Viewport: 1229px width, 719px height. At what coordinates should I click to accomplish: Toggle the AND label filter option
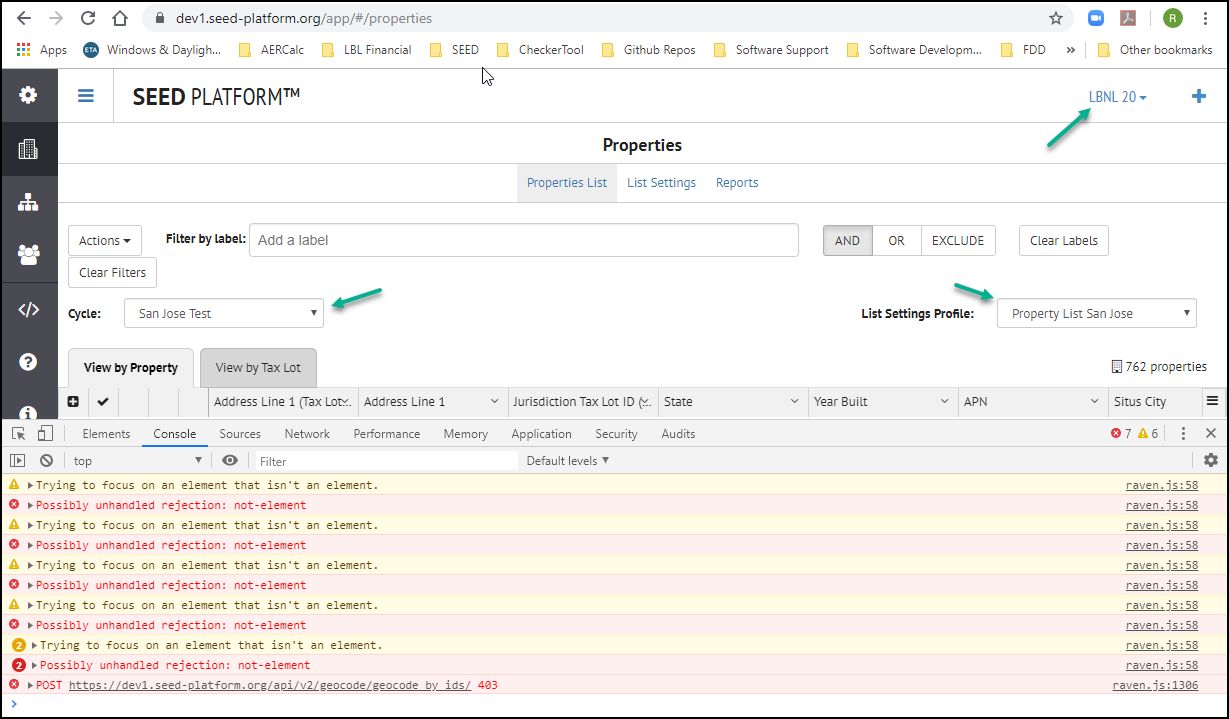847,240
